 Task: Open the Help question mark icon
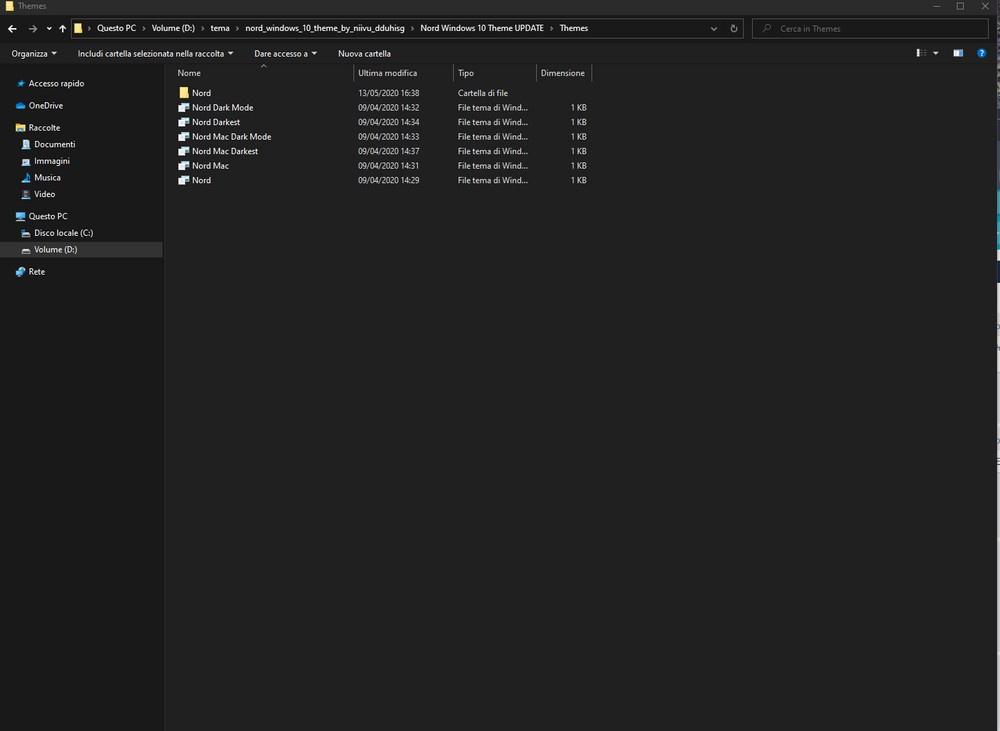click(x=981, y=53)
